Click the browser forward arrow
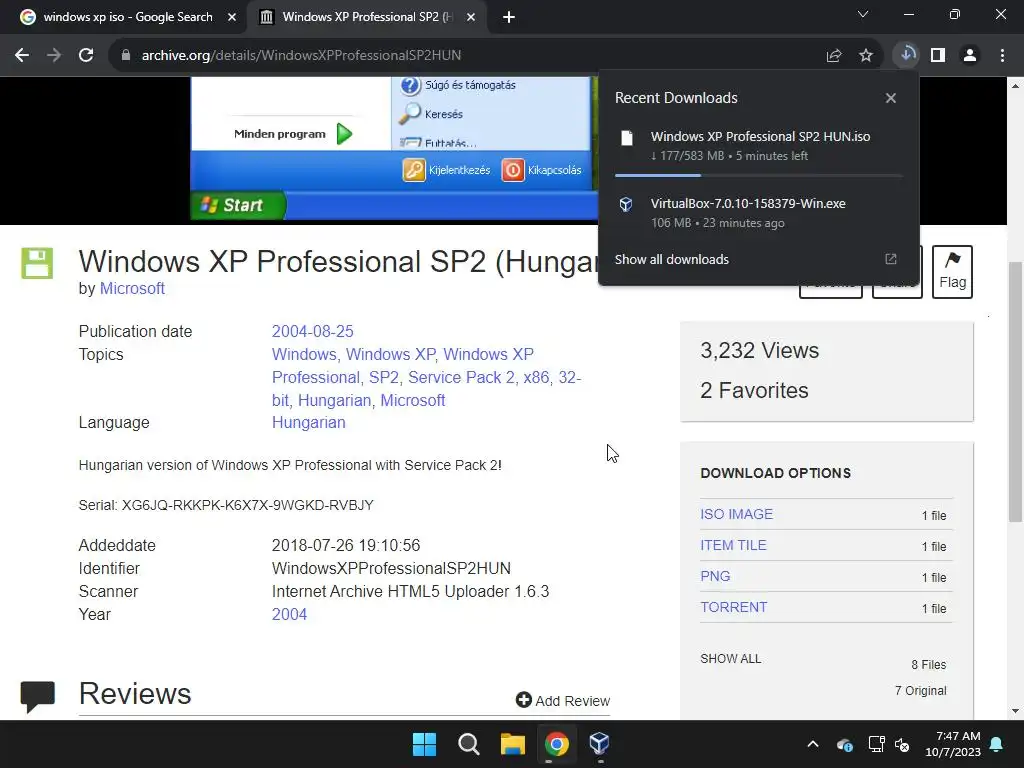 pos(54,56)
